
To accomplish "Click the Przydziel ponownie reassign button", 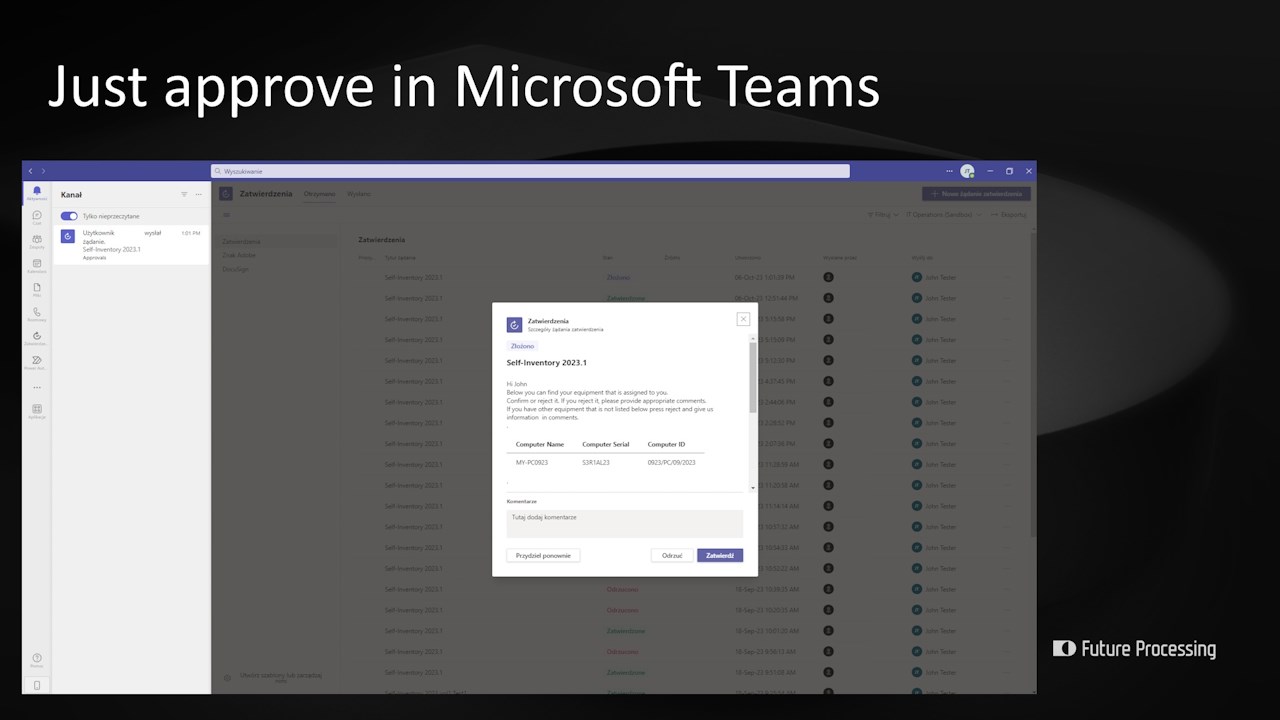I will [x=543, y=555].
